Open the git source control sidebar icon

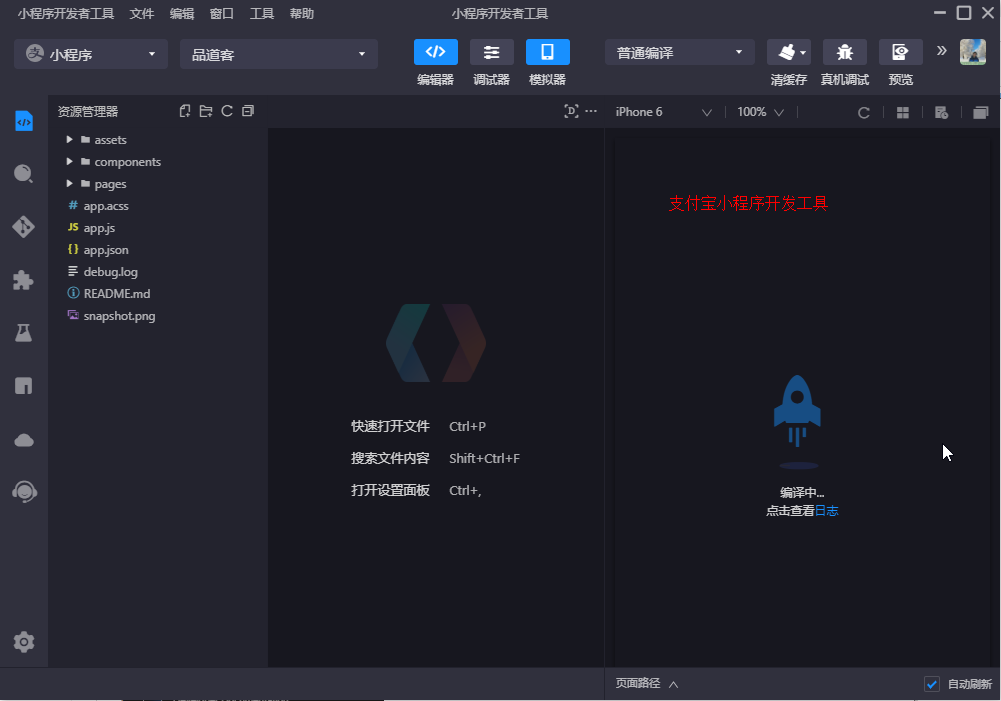click(24, 227)
